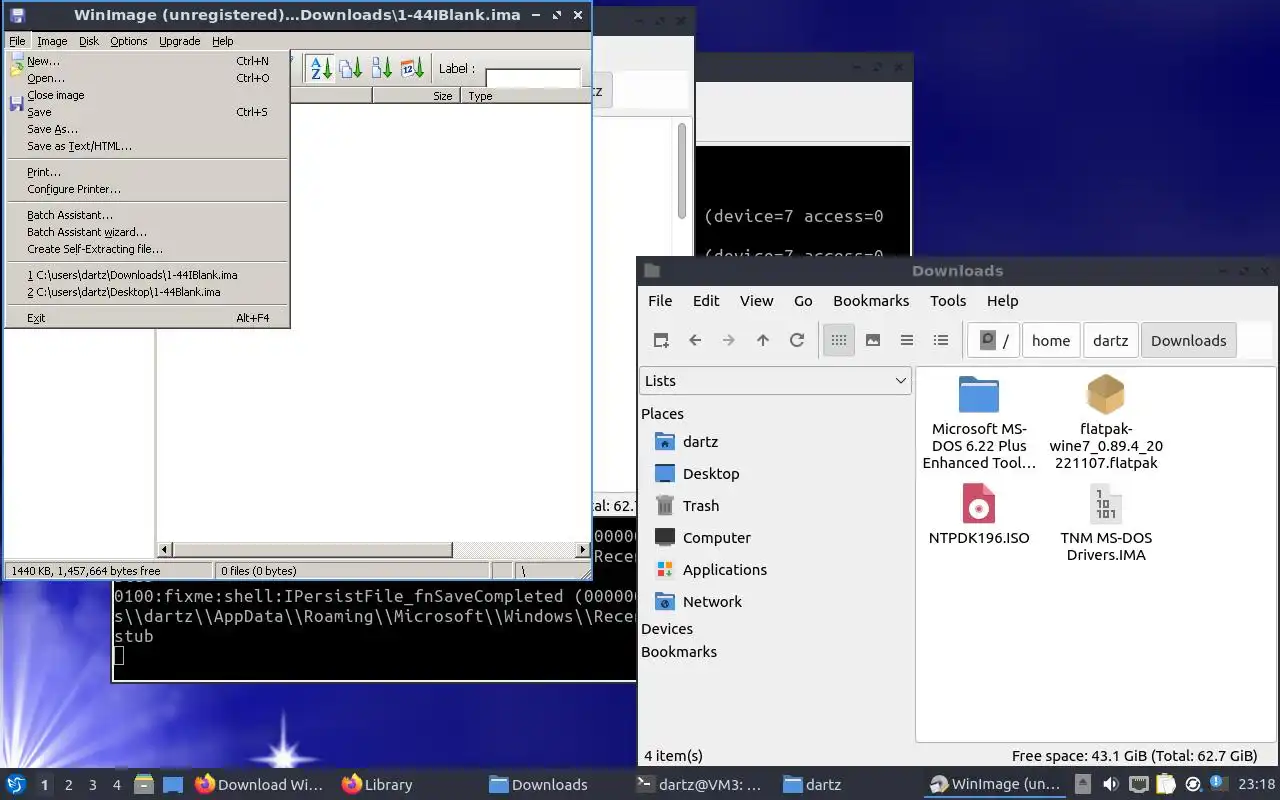
Task: Open the File menu in WinImage
Action: pyautogui.click(x=17, y=41)
